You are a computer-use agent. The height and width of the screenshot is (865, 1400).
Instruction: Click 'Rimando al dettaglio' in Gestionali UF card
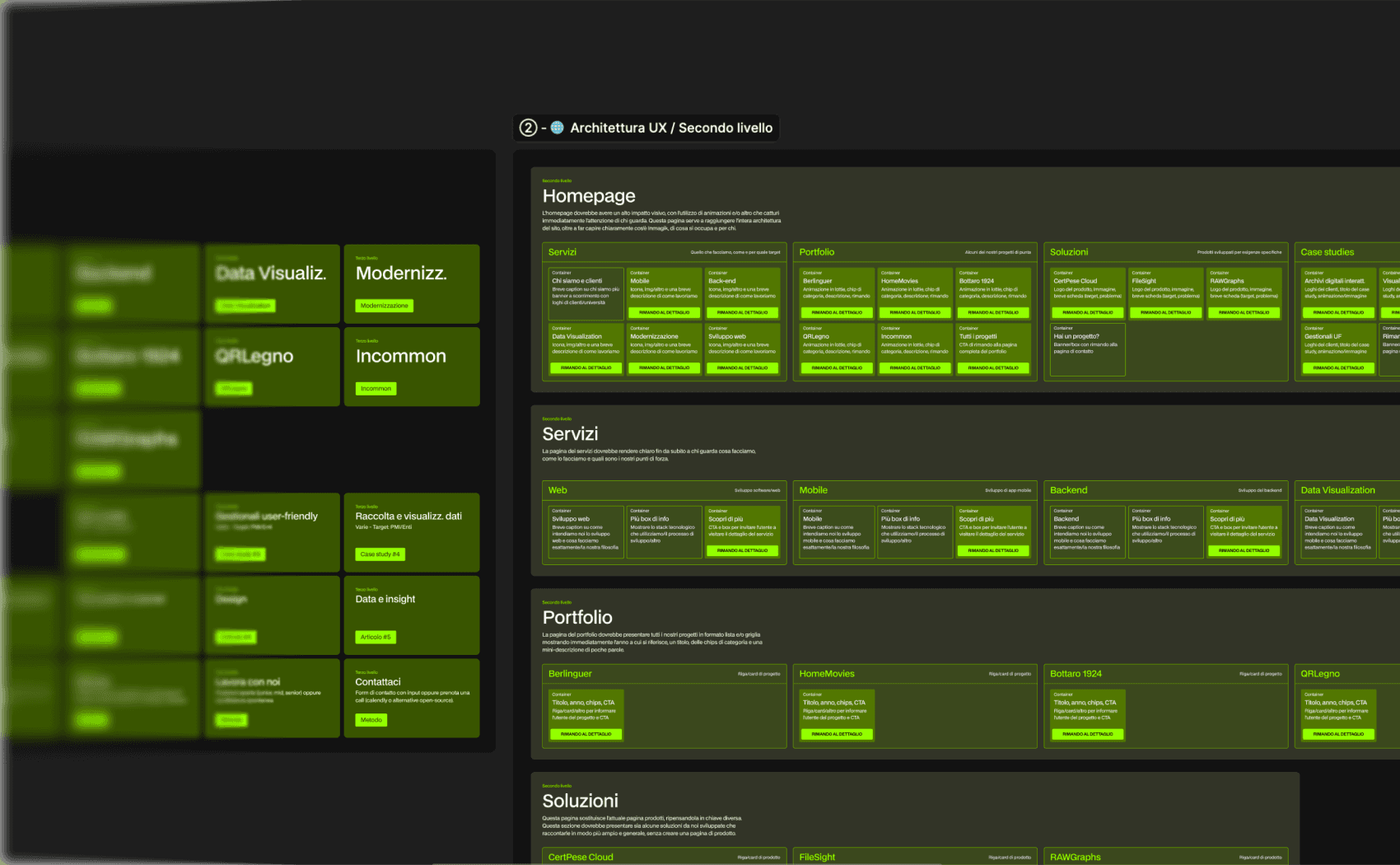click(1339, 368)
